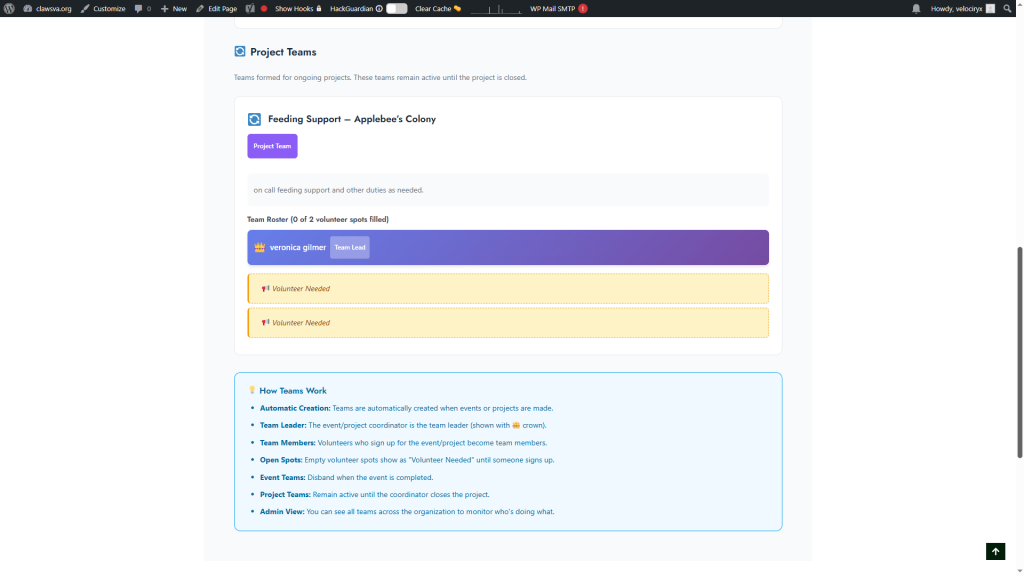Open the Howdy, velociryx account menu

click(x=962, y=8)
